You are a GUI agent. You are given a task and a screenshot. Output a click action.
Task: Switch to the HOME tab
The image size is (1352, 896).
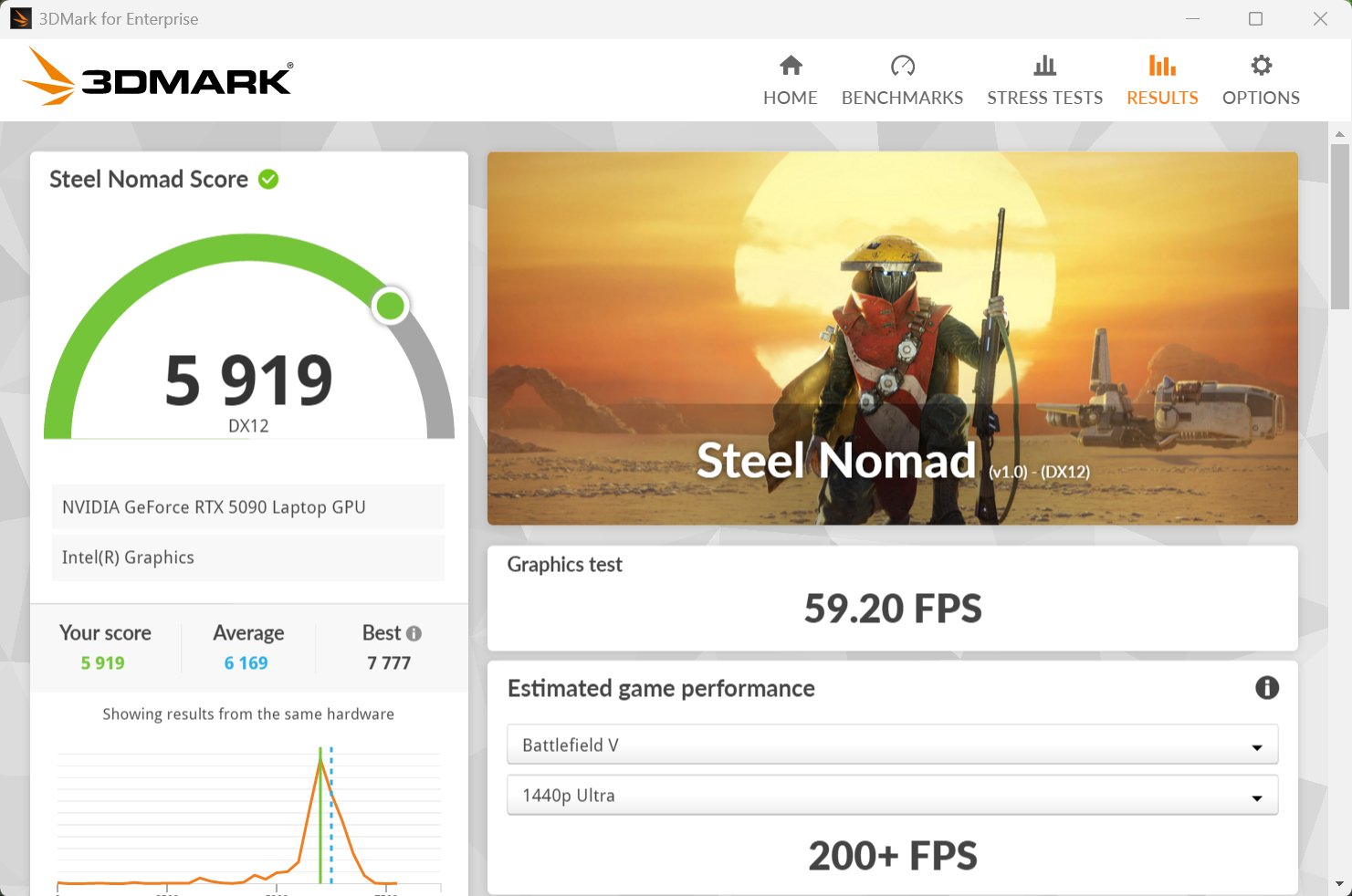pos(790,80)
